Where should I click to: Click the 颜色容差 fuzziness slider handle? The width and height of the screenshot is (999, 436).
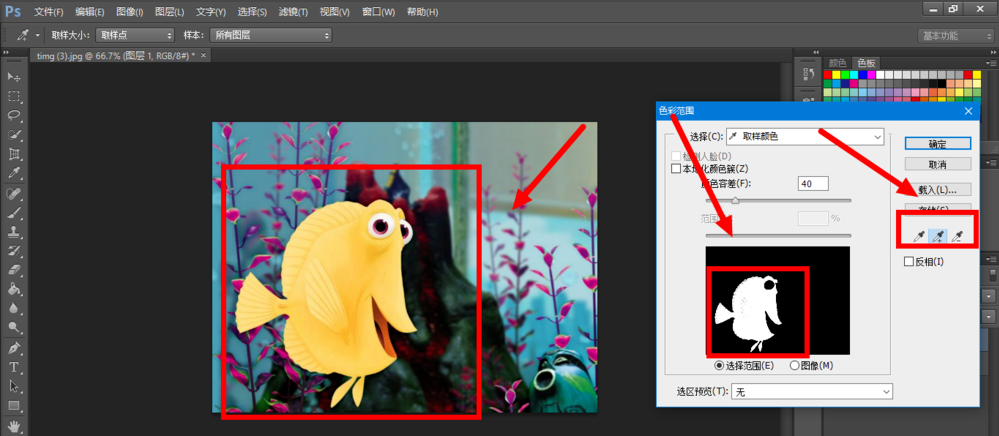click(735, 200)
